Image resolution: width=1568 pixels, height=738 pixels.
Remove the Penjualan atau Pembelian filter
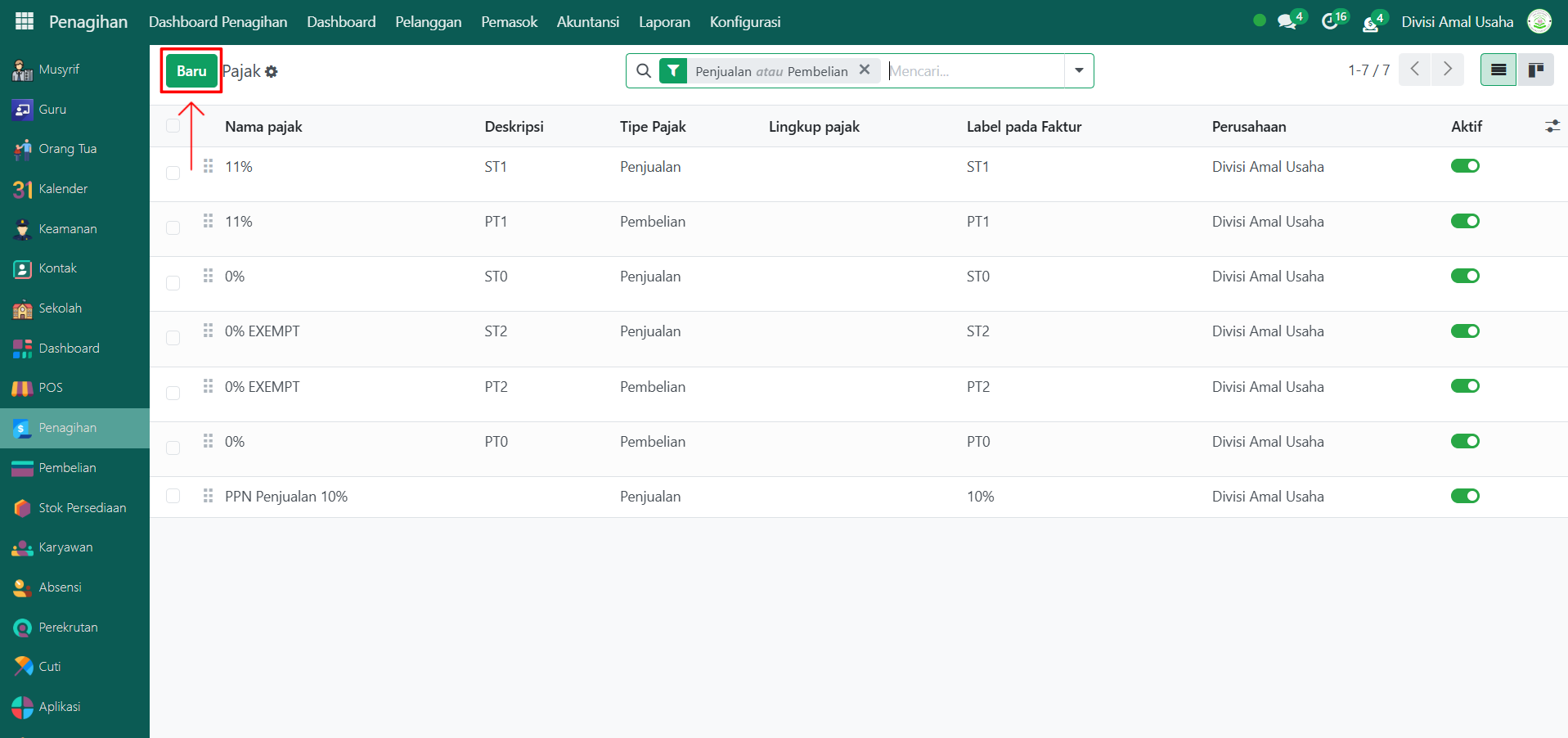pyautogui.click(x=865, y=70)
